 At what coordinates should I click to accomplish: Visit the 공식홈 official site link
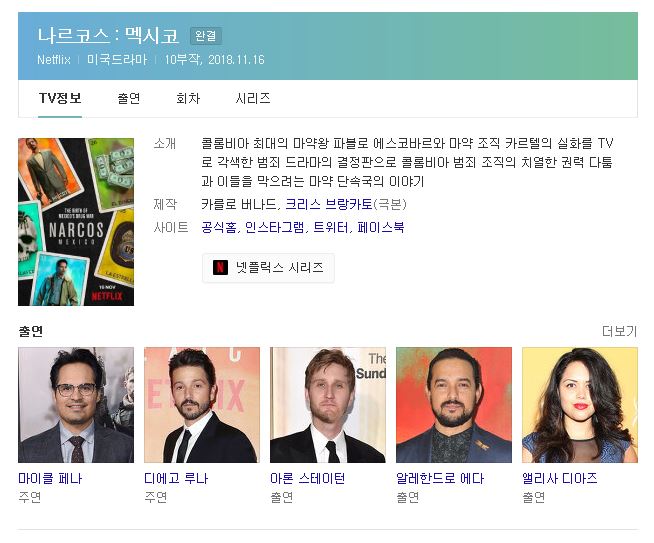coord(219,227)
